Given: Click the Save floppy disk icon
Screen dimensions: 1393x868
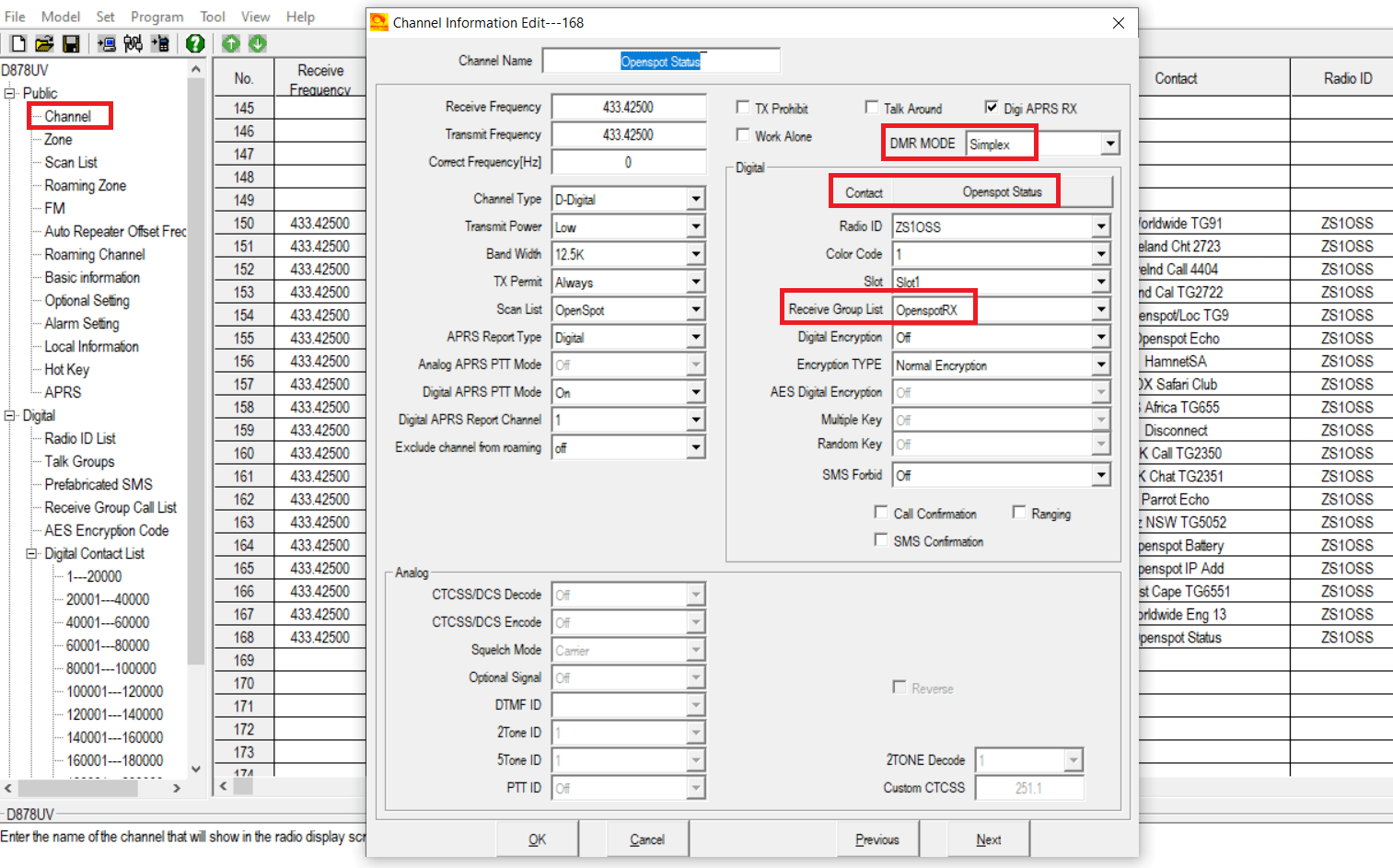Looking at the screenshot, I should pyautogui.click(x=71, y=43).
